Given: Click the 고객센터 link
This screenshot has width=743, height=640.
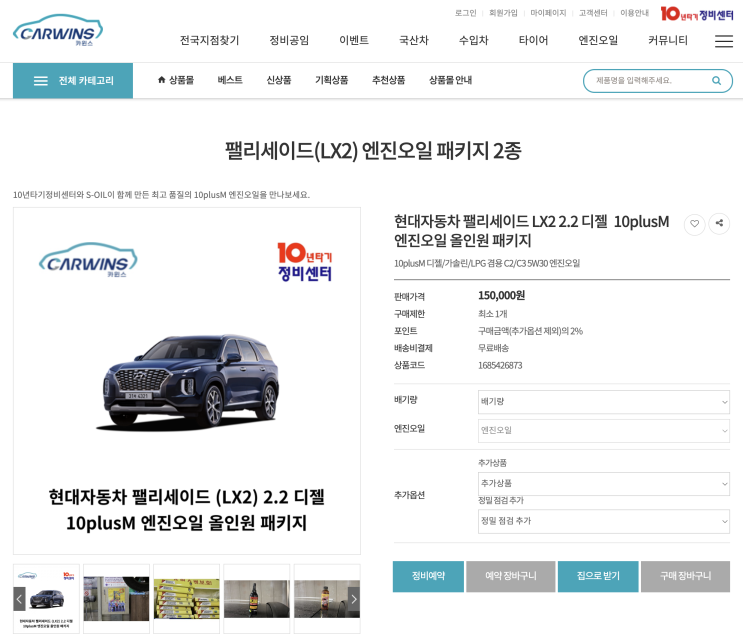Looking at the screenshot, I should point(593,13).
